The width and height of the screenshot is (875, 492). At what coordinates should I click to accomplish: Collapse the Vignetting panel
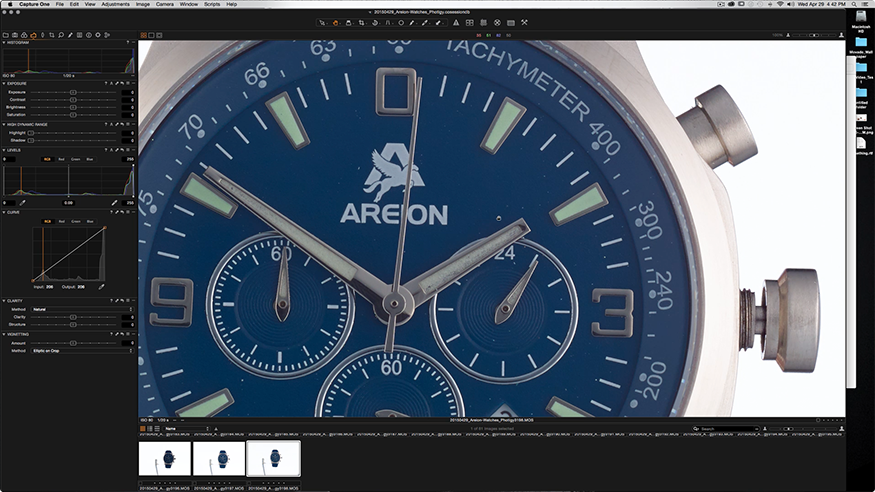(4, 334)
